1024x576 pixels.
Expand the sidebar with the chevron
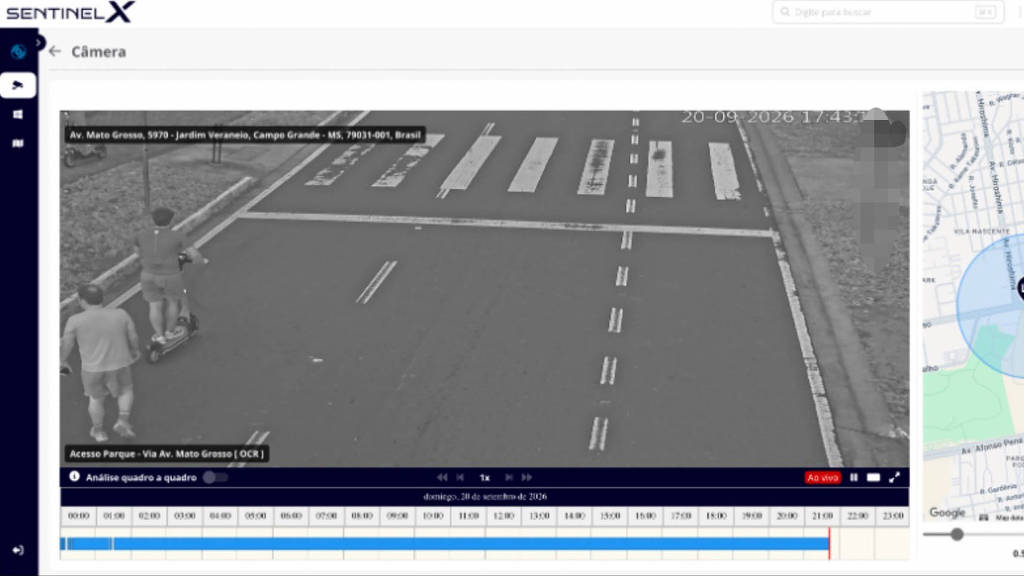coord(39,43)
